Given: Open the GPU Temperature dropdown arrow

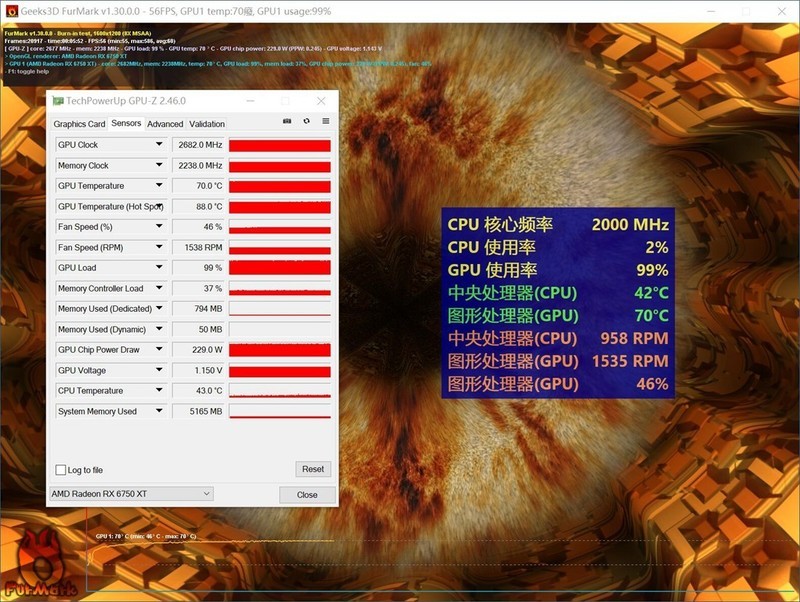Looking at the screenshot, I should click(x=159, y=185).
